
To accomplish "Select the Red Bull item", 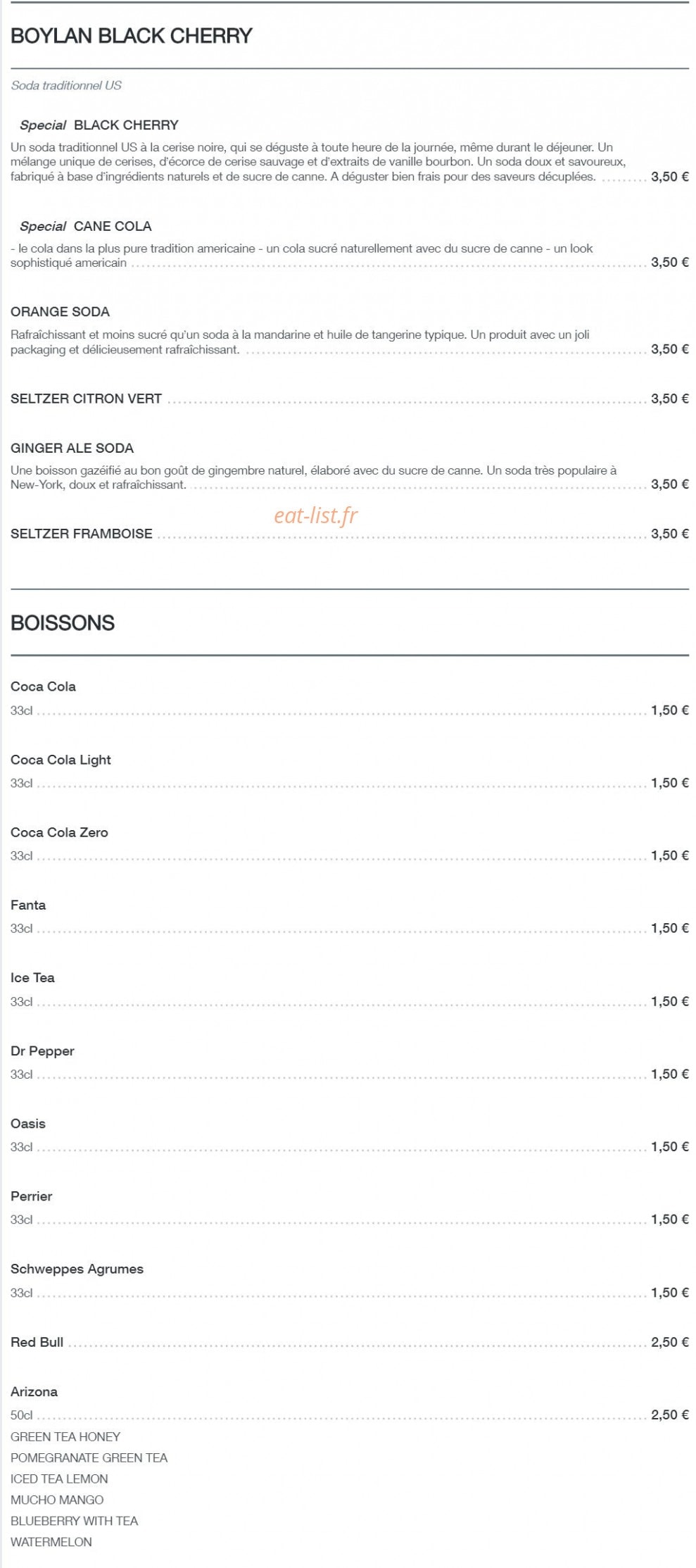I will click(37, 1342).
